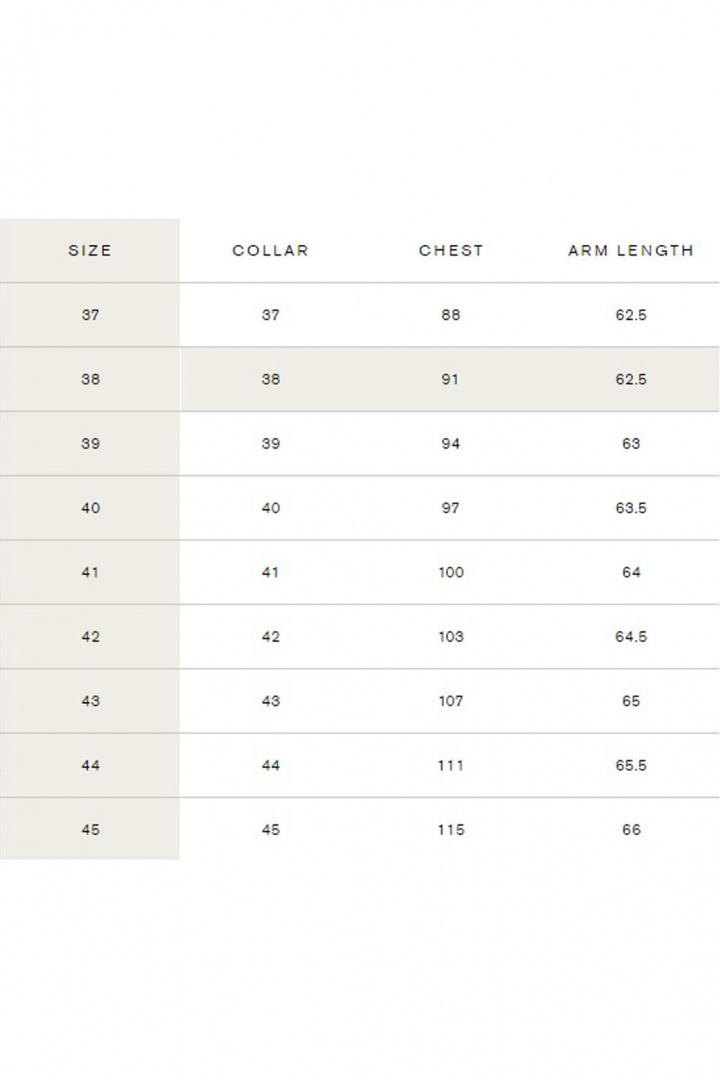Select size 37 in the SIZE column
Screen dimensions: 720x1080
coord(90,315)
